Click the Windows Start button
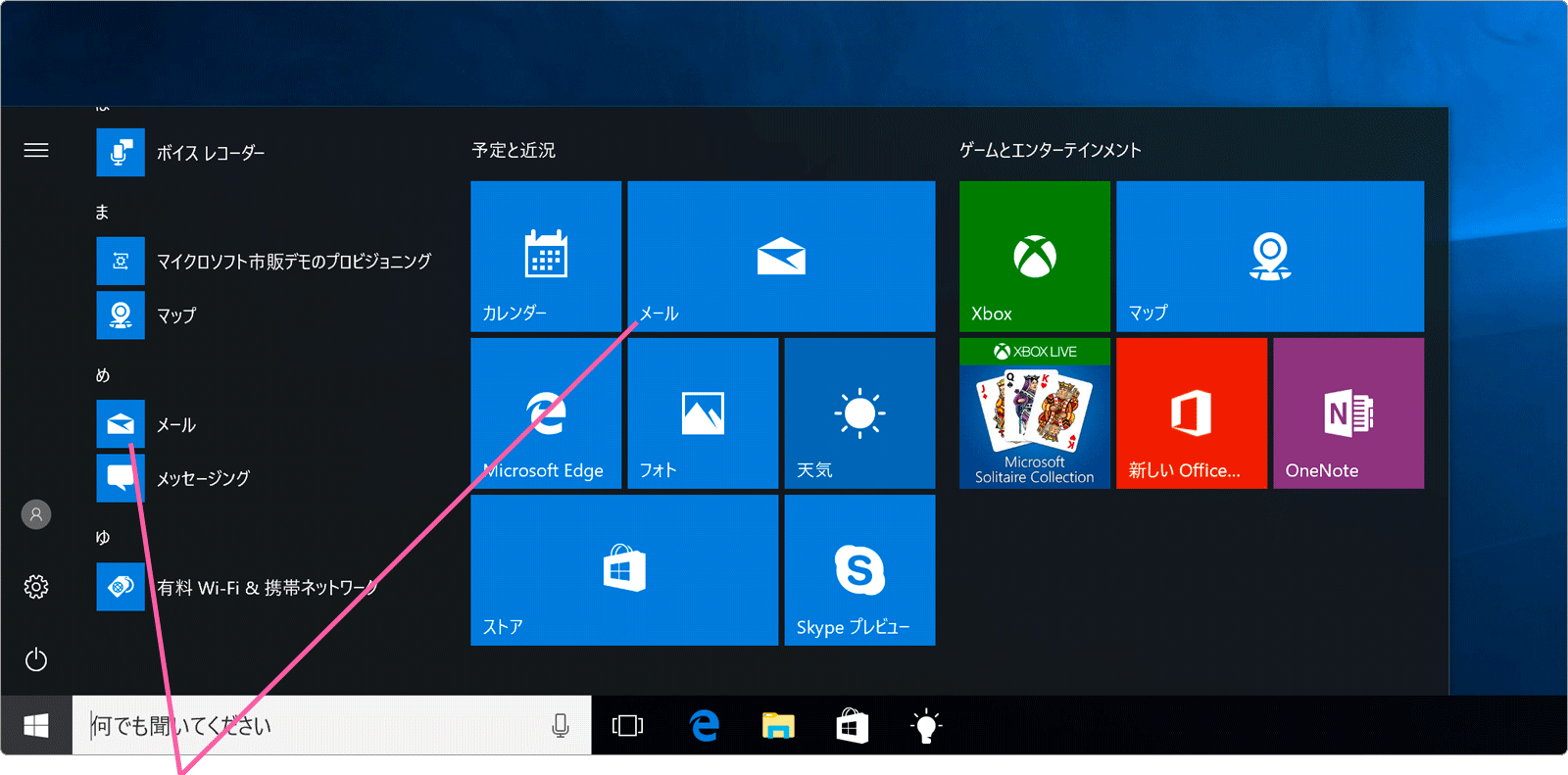1568x775 pixels. (36, 725)
